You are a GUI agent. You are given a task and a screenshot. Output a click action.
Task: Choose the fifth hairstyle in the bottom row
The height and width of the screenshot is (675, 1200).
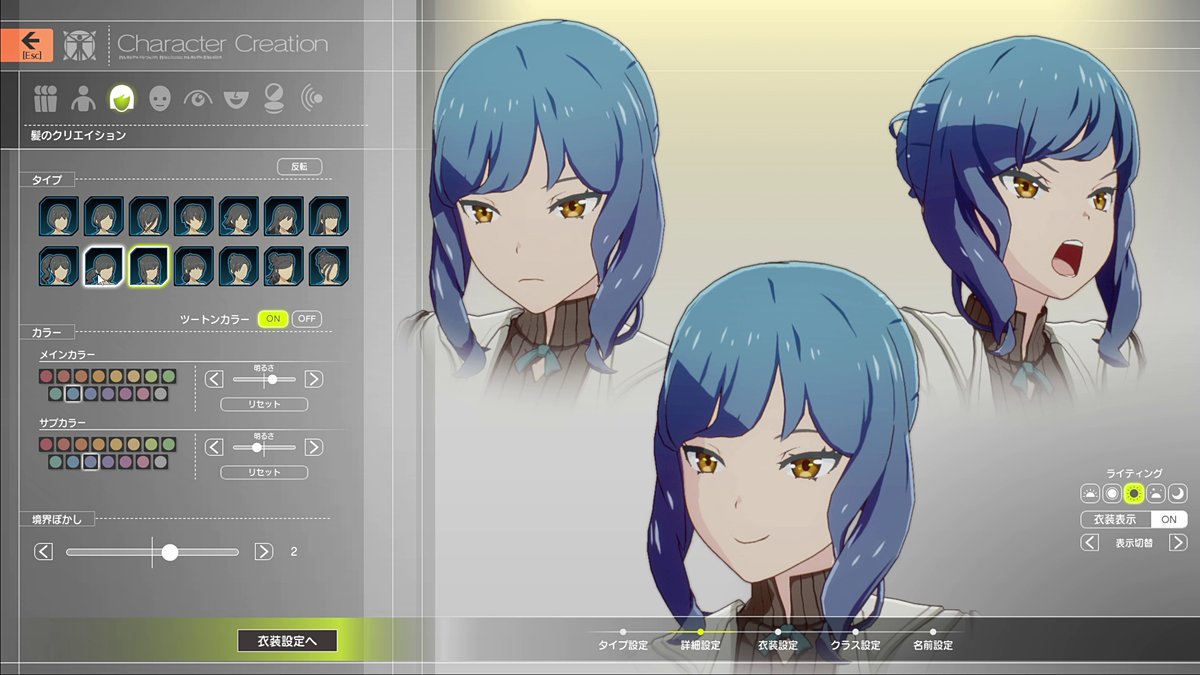239,267
